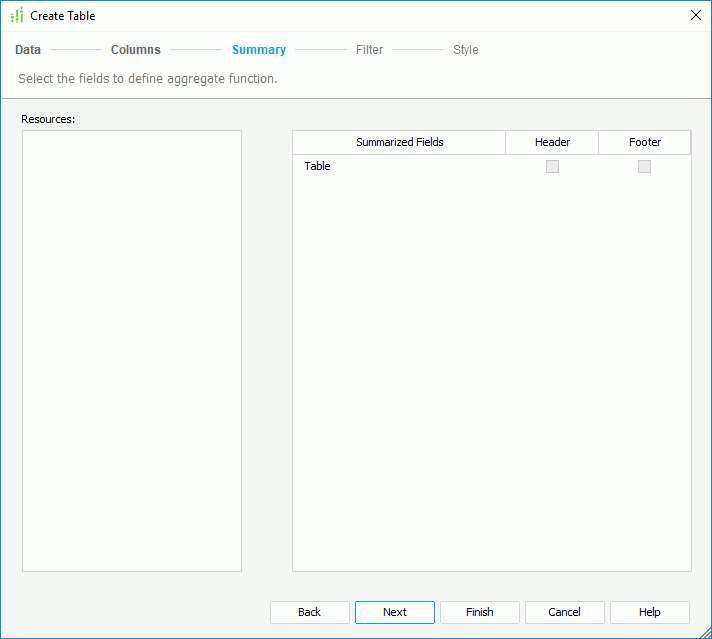712x639 pixels.
Task: Click the Cancel button
Action: click(x=564, y=612)
